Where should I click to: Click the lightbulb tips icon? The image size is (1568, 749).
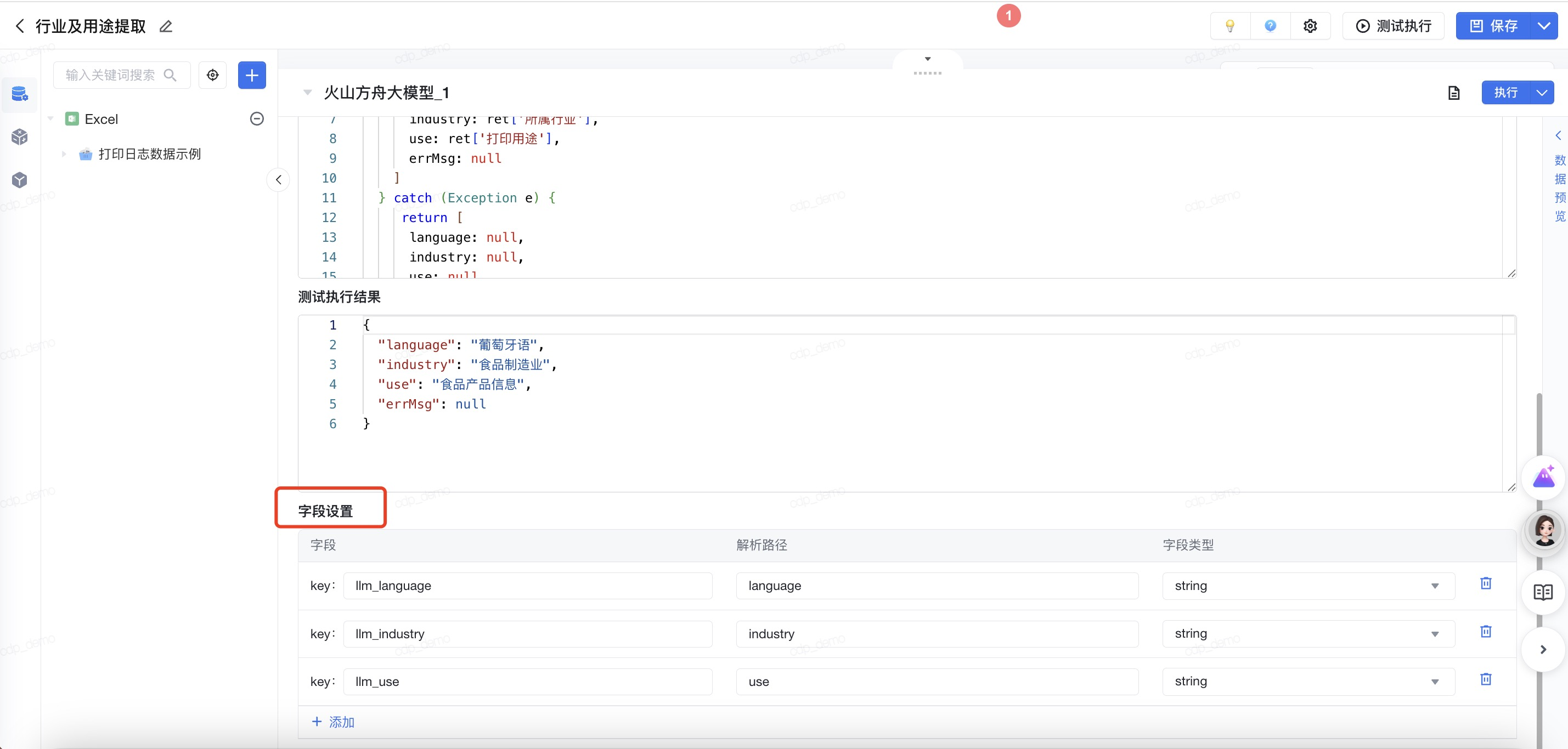point(1229,26)
